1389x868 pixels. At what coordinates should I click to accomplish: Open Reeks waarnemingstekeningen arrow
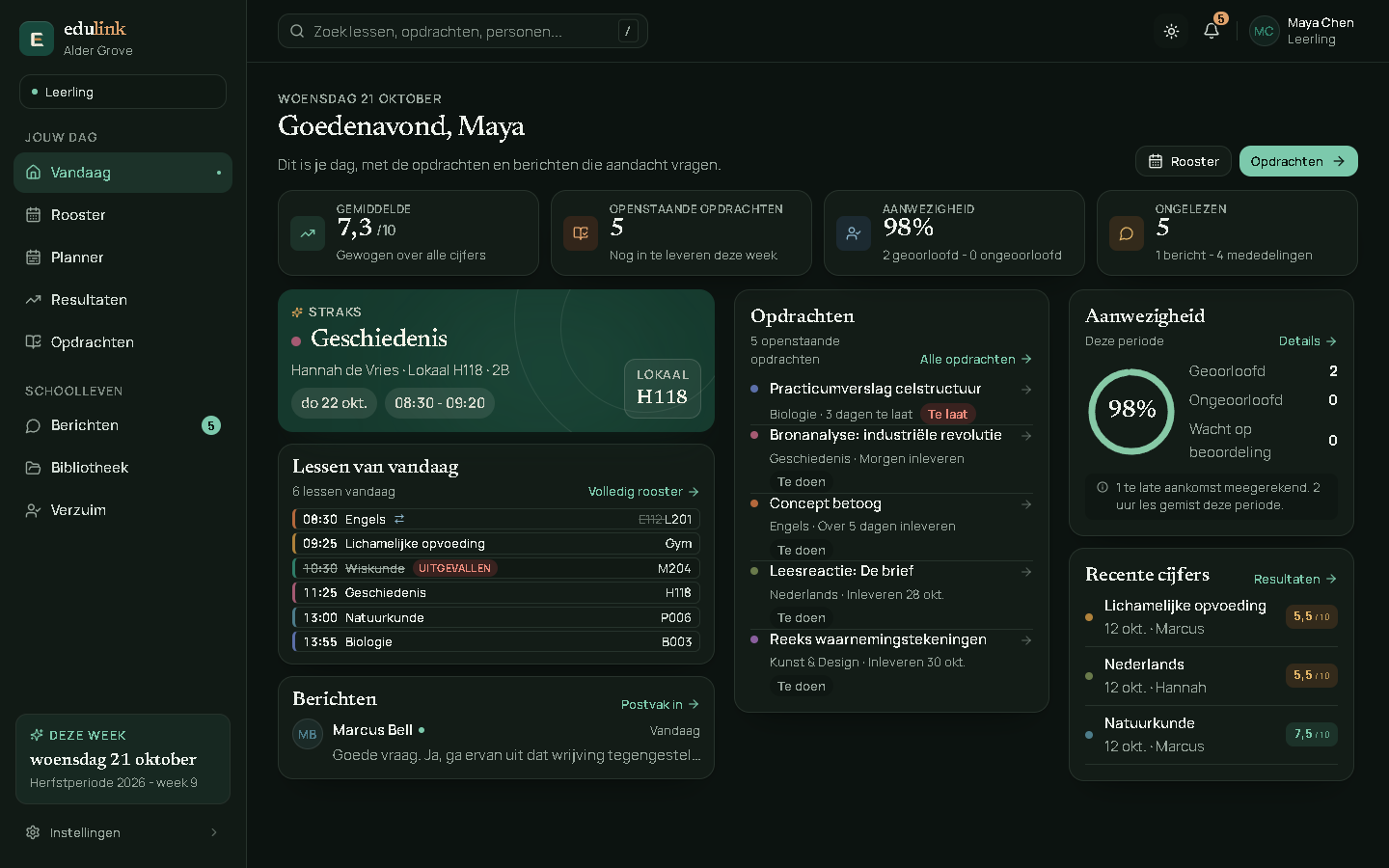coord(1026,640)
